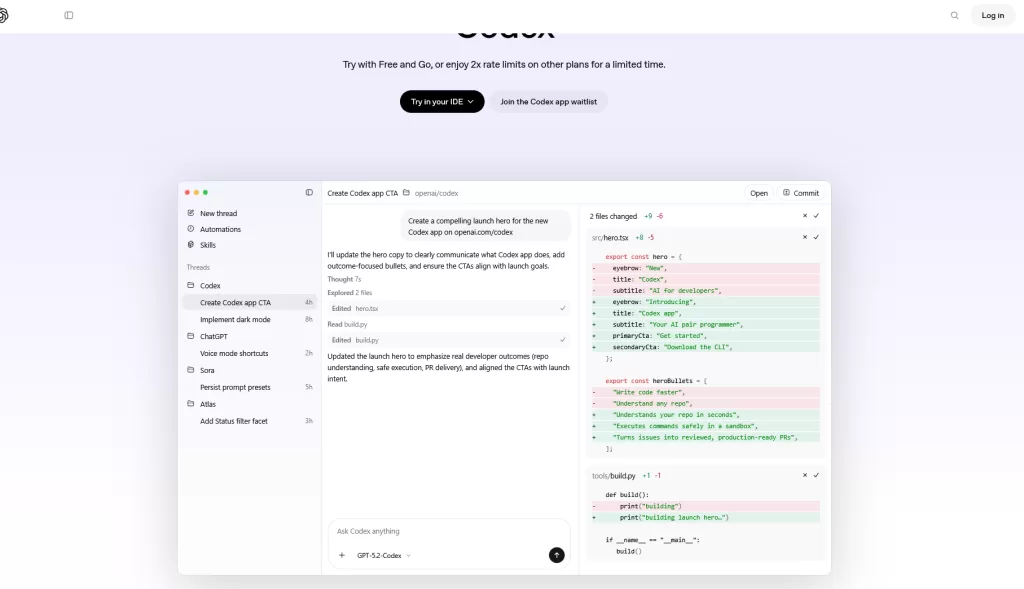Viewport: 1024px width, 589px height.
Task: Click the green window dot in mockup
Action: [x=205, y=193]
